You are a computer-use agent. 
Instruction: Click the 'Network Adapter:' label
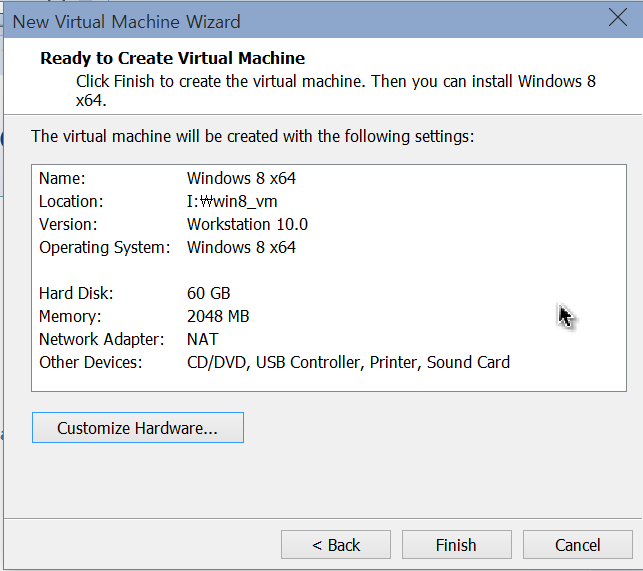pos(102,339)
